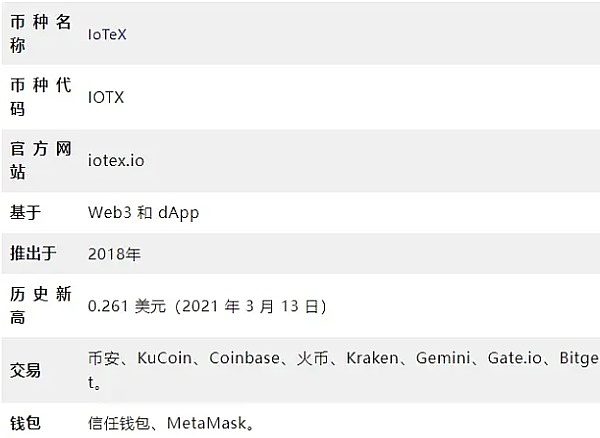Select the Web3 和 dApp text
The height and width of the screenshot is (438, 600).
[x=144, y=213]
